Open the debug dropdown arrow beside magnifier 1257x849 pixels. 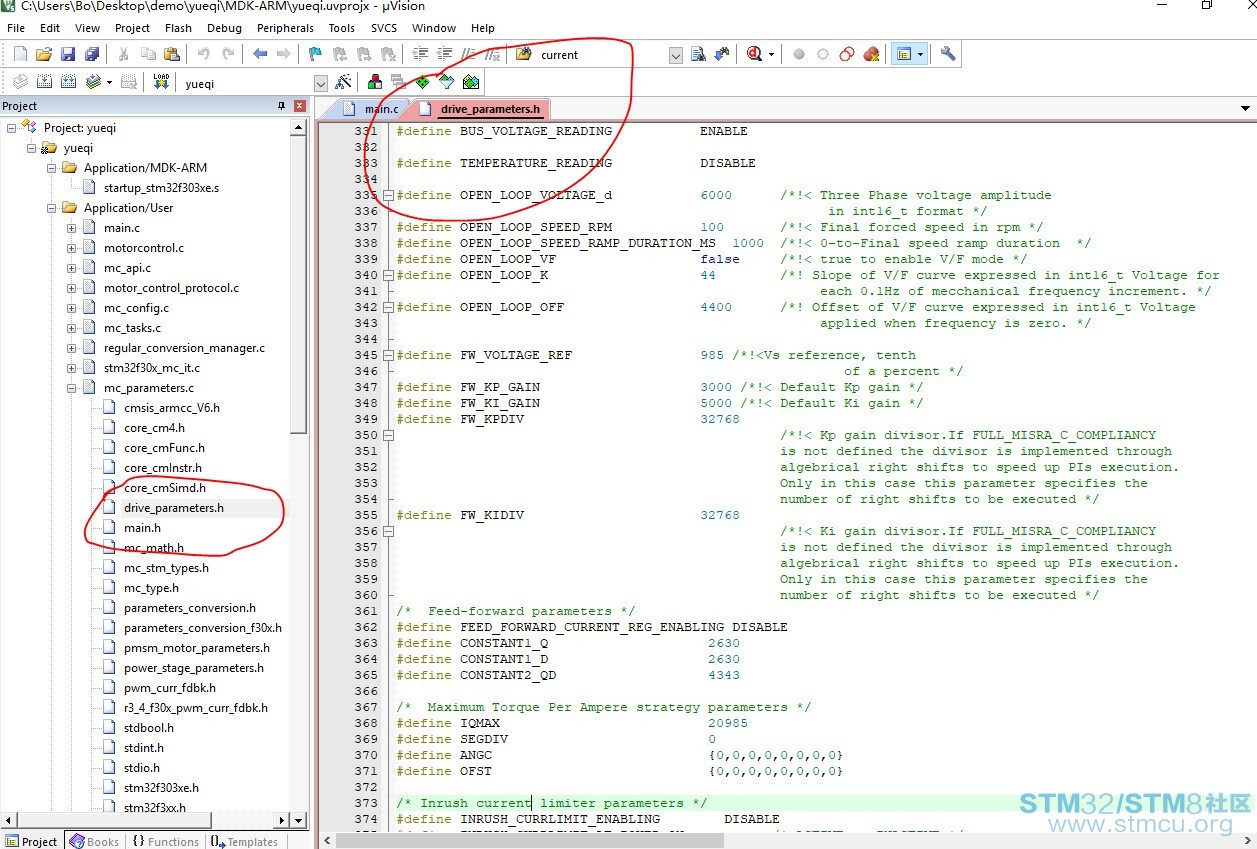click(x=771, y=54)
